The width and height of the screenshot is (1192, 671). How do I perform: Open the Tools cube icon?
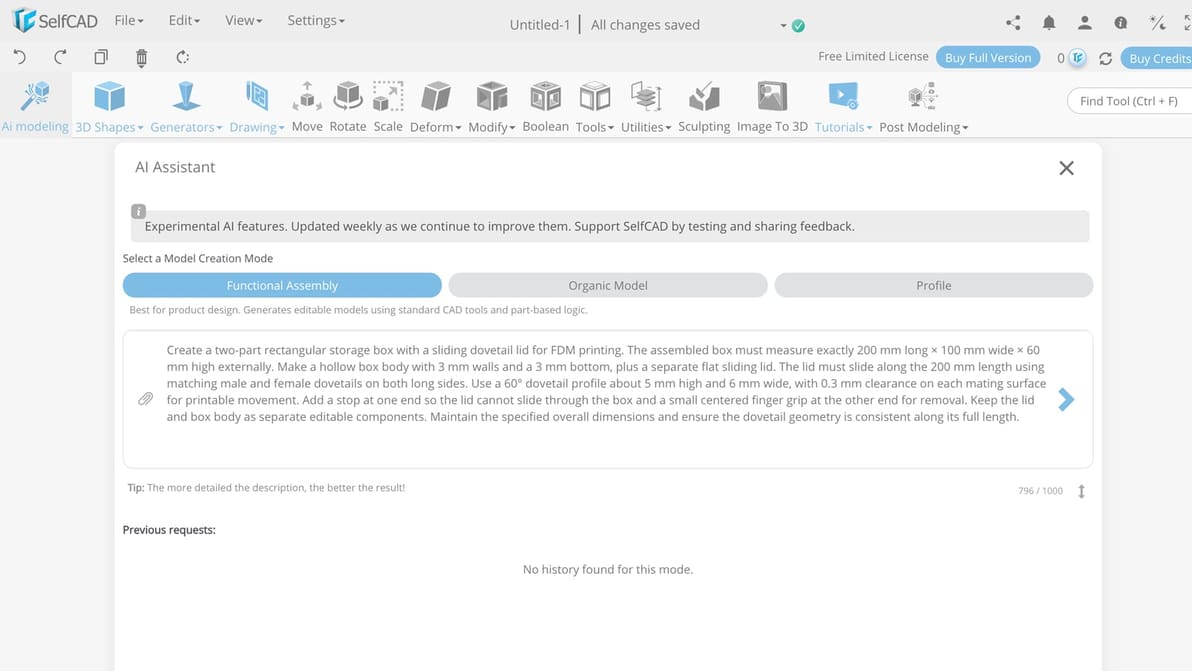coord(594,97)
